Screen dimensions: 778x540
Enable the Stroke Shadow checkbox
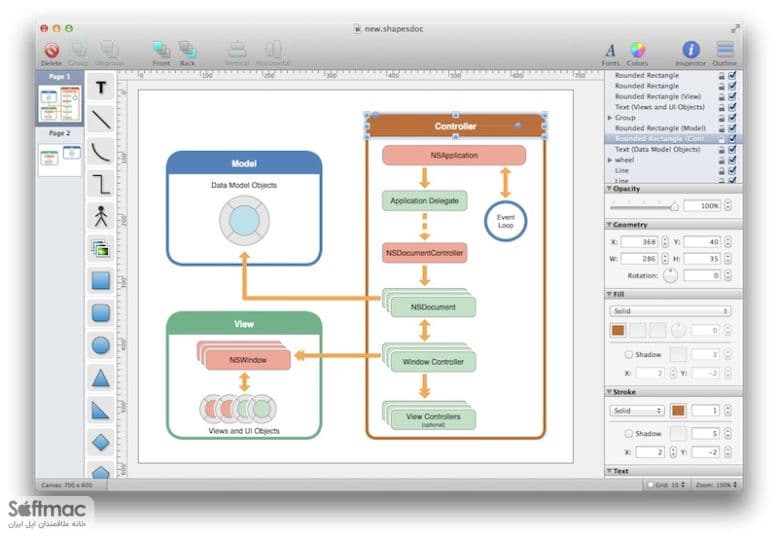click(x=629, y=433)
